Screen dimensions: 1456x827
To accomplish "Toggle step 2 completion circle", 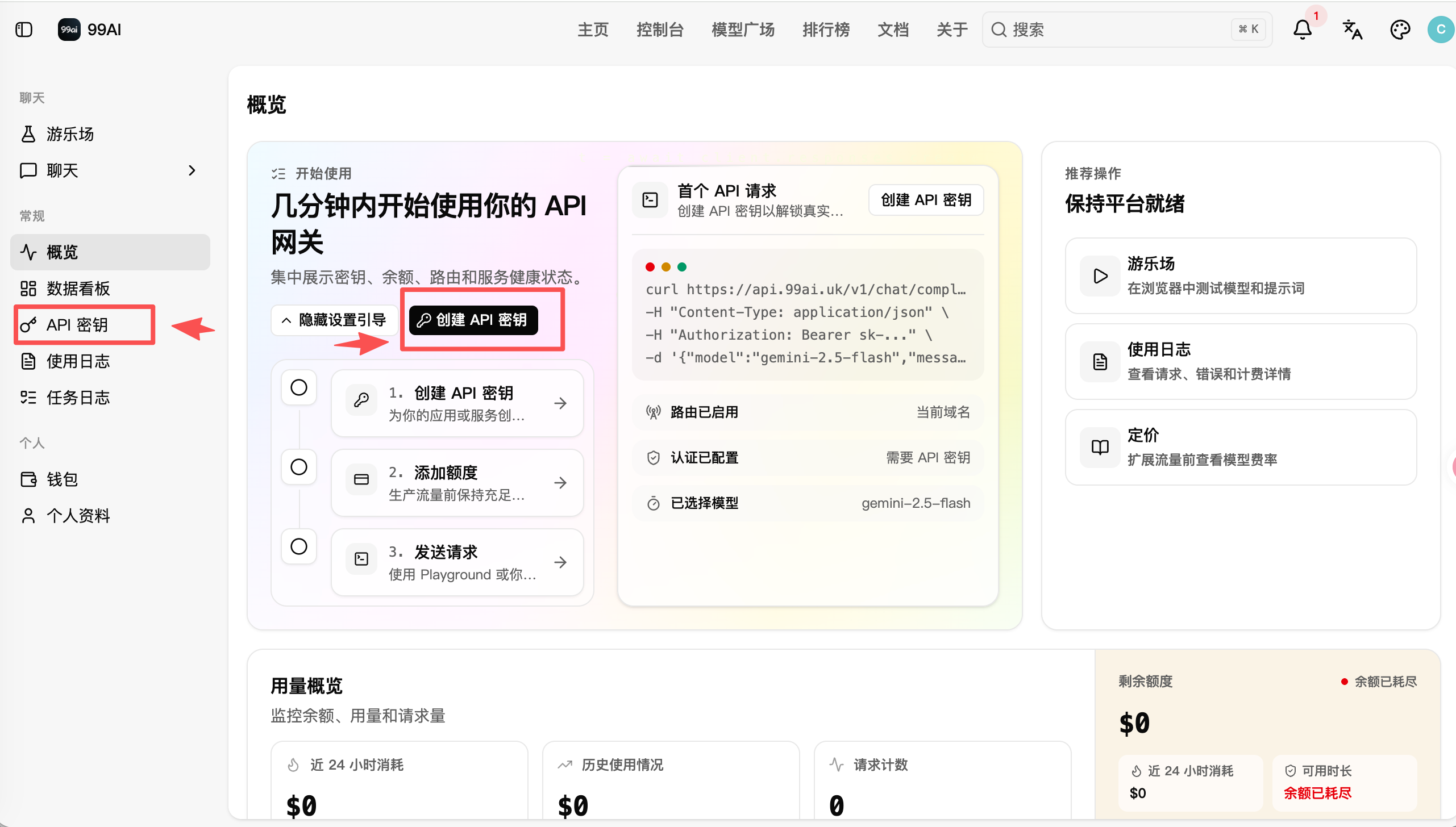I will point(299,467).
